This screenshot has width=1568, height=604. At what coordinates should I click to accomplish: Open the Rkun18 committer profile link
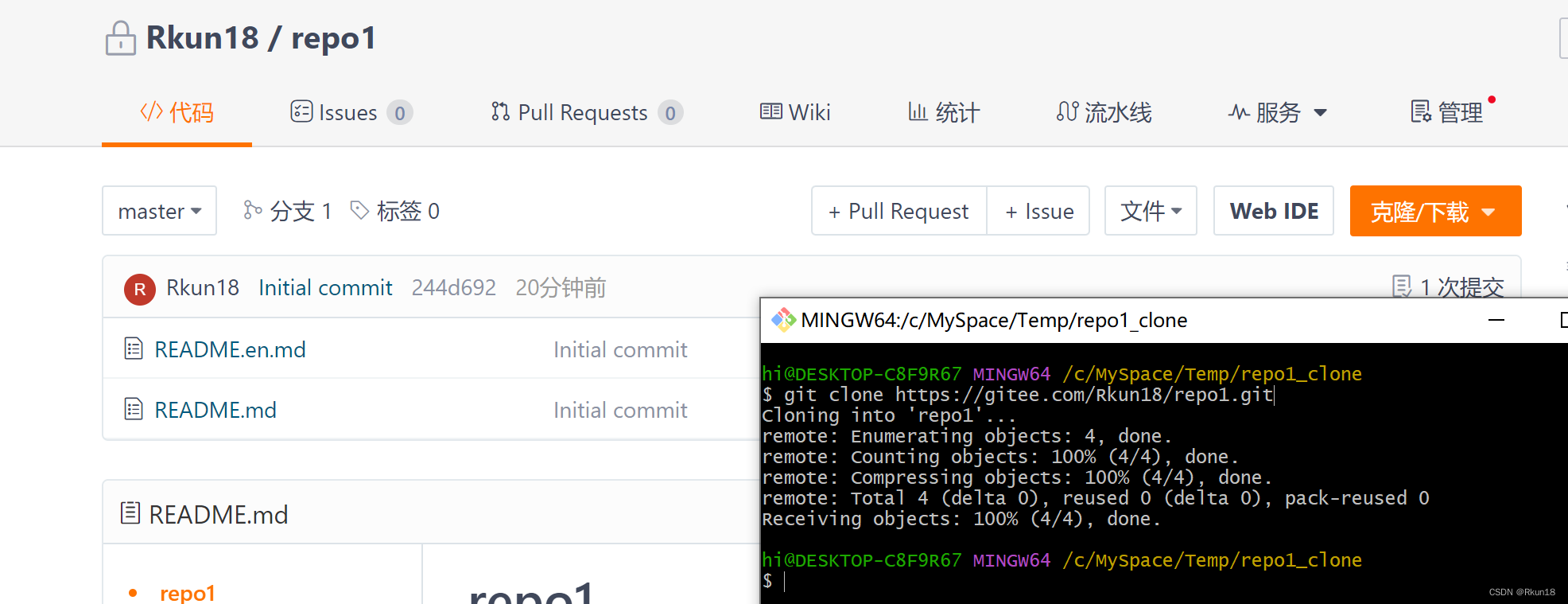[x=203, y=287]
